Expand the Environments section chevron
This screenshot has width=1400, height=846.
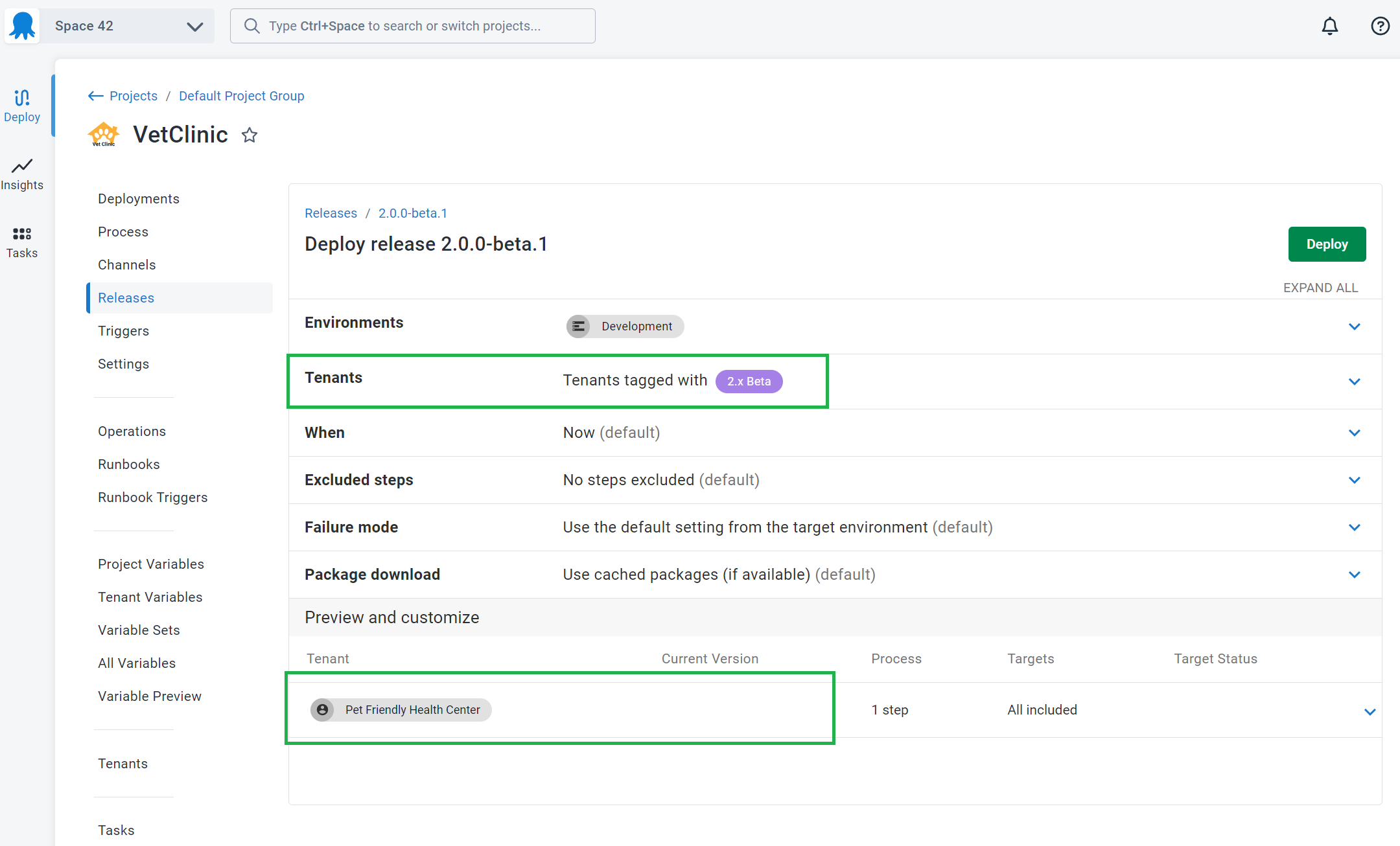pos(1354,326)
